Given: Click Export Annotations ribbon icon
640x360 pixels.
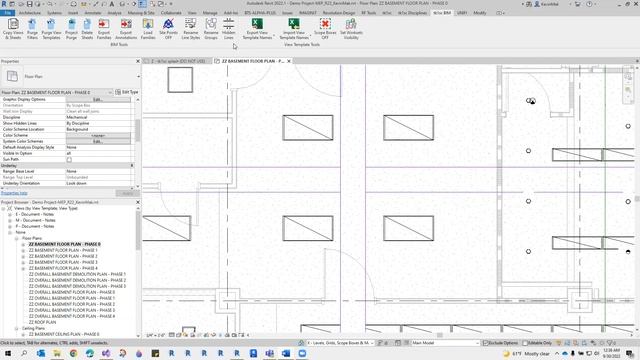Looking at the screenshot, I should coord(126,29).
